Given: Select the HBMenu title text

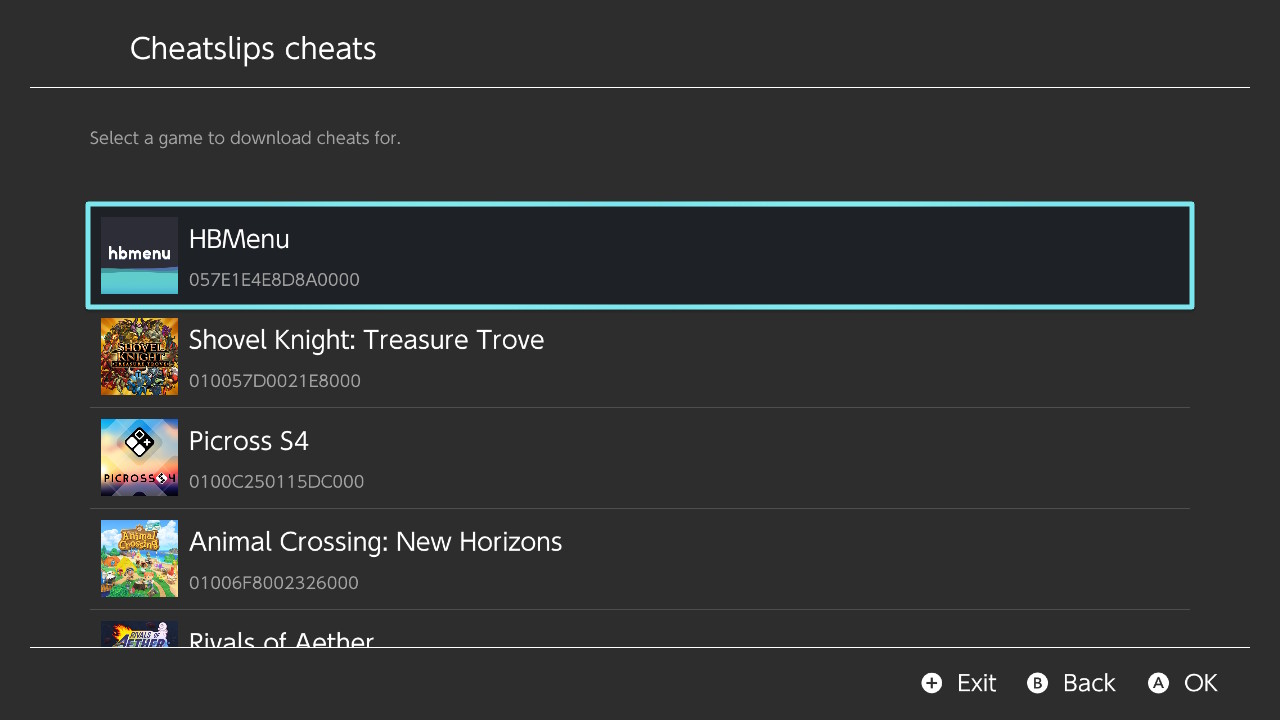Looking at the screenshot, I should (x=239, y=239).
